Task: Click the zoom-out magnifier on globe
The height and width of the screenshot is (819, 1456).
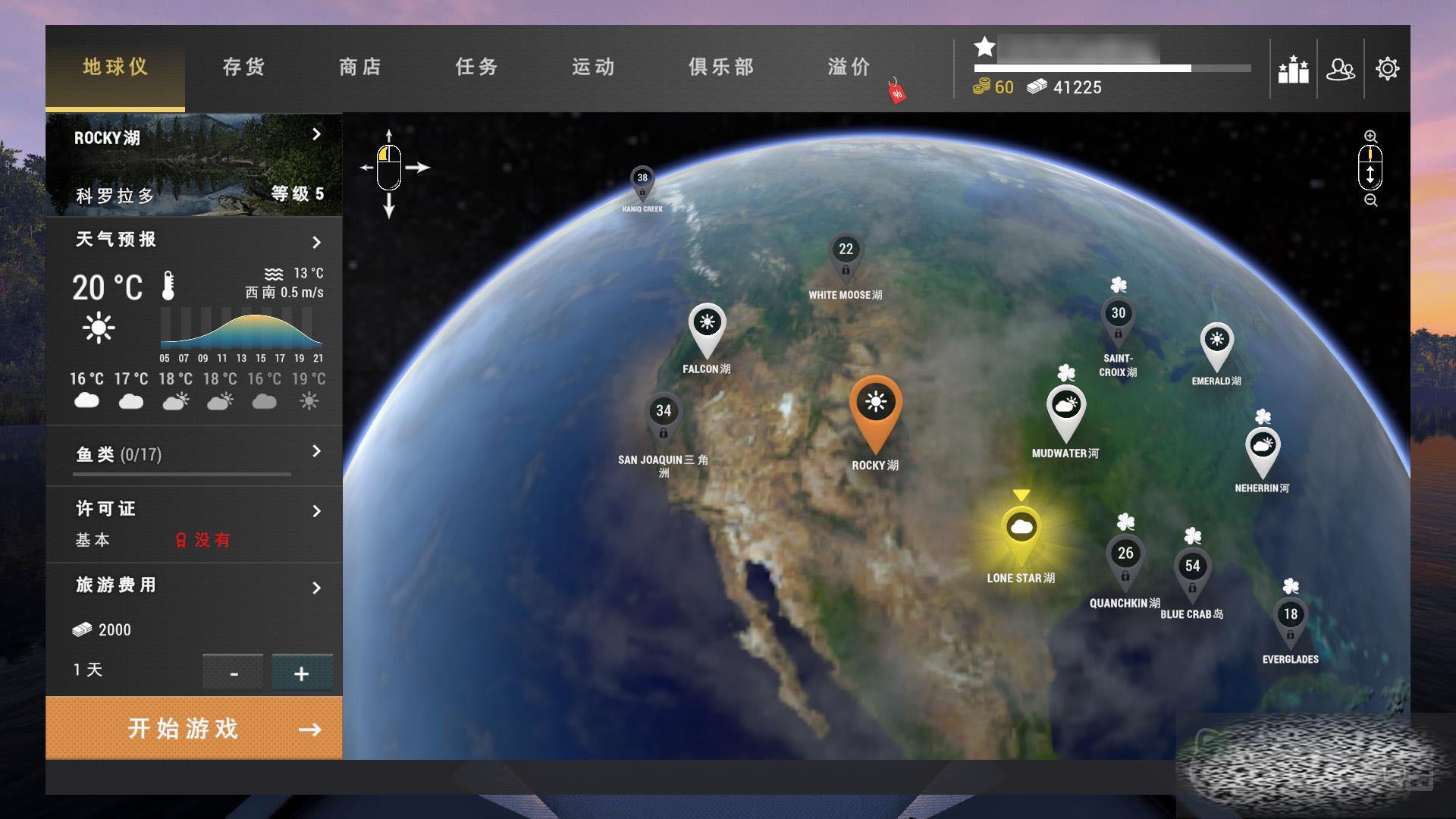Action: coord(1370,200)
